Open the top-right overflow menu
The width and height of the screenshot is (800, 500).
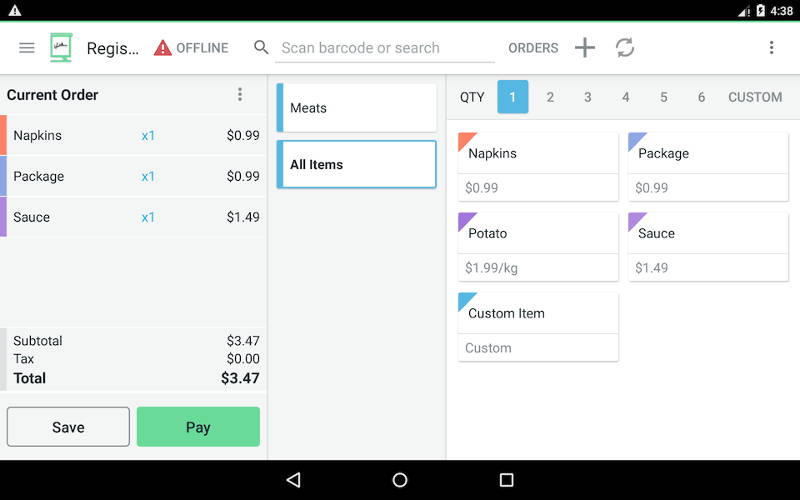771,47
